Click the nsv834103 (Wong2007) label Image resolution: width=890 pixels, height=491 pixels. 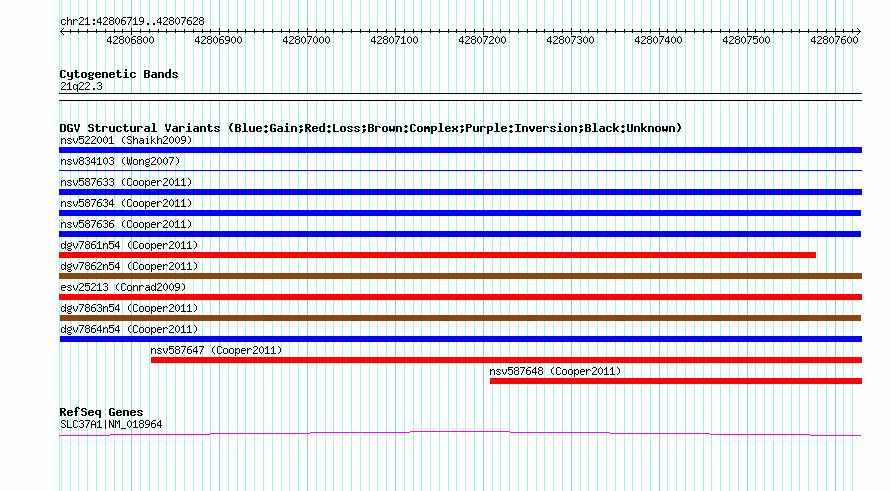point(120,161)
